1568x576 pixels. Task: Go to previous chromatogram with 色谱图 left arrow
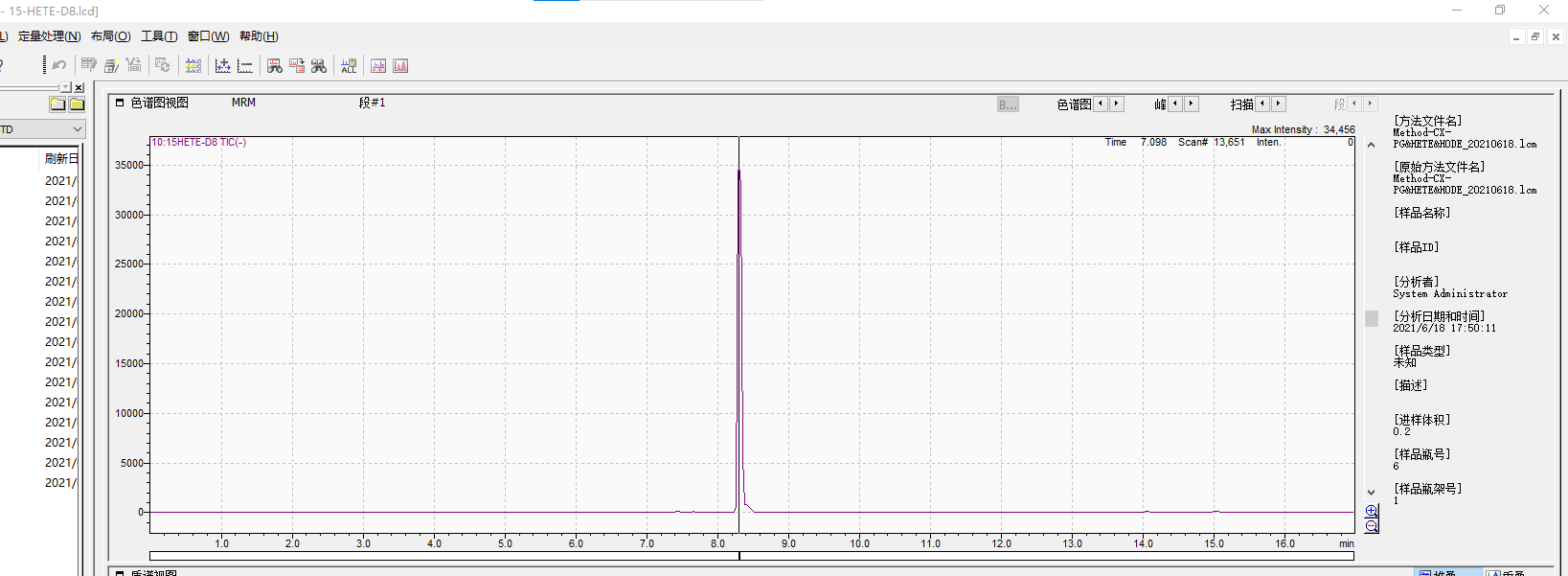click(x=1101, y=104)
